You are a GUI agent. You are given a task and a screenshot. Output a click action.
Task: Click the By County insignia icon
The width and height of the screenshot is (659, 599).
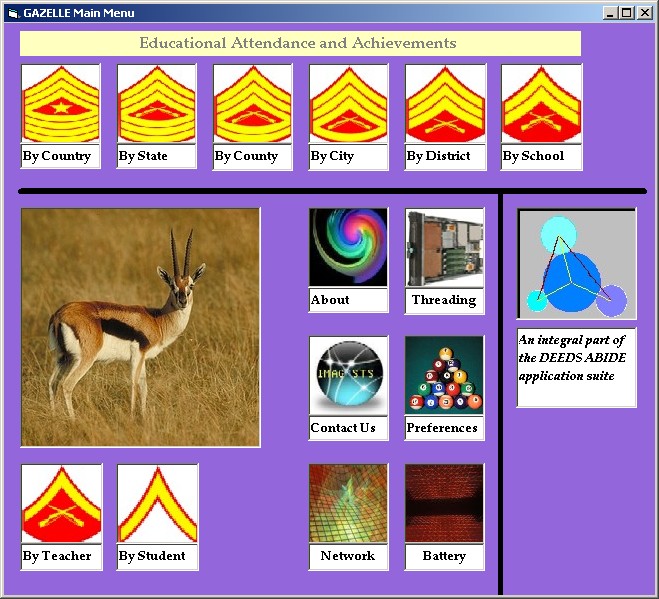pos(253,104)
